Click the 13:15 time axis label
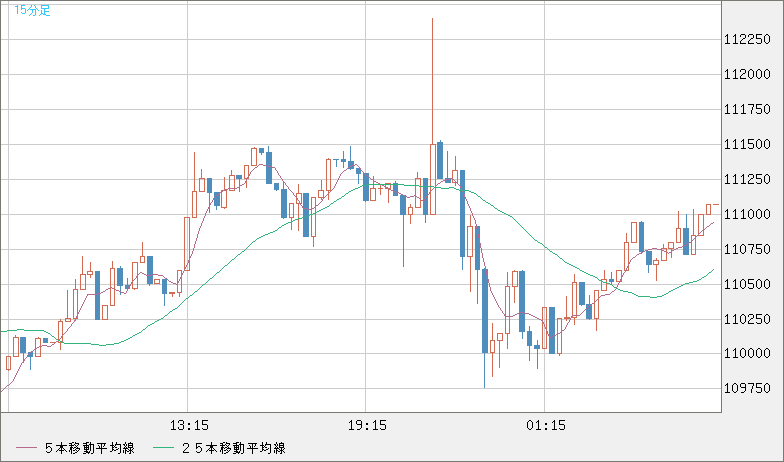 coord(189,425)
